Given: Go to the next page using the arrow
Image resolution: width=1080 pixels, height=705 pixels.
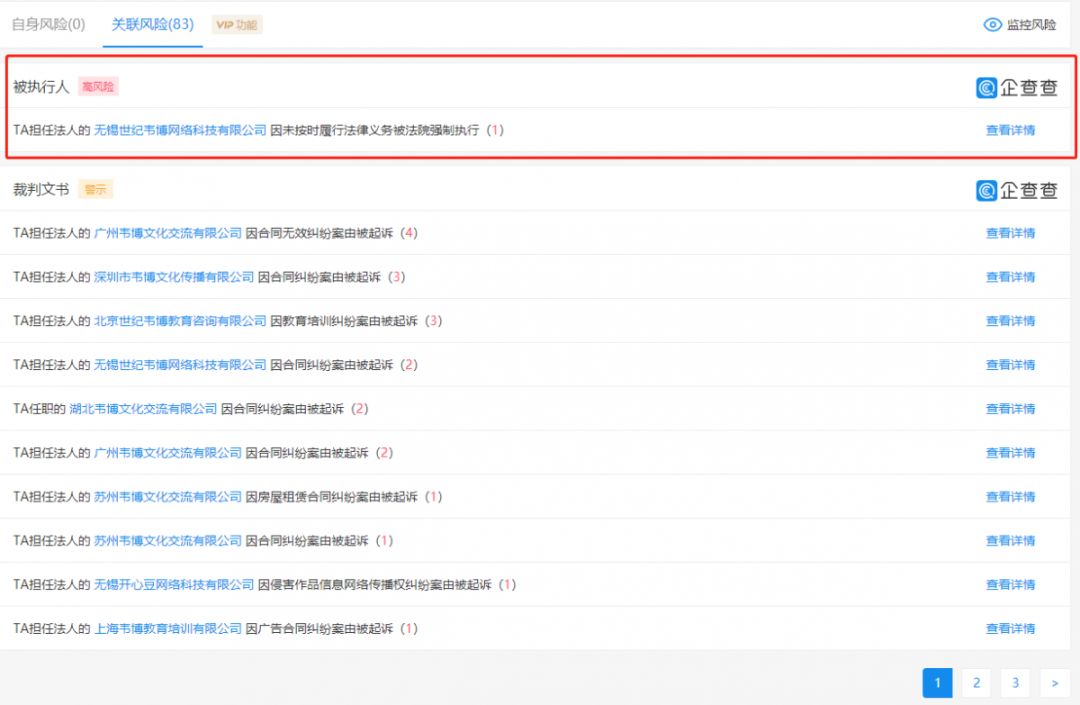Looking at the screenshot, I should click(1054, 683).
